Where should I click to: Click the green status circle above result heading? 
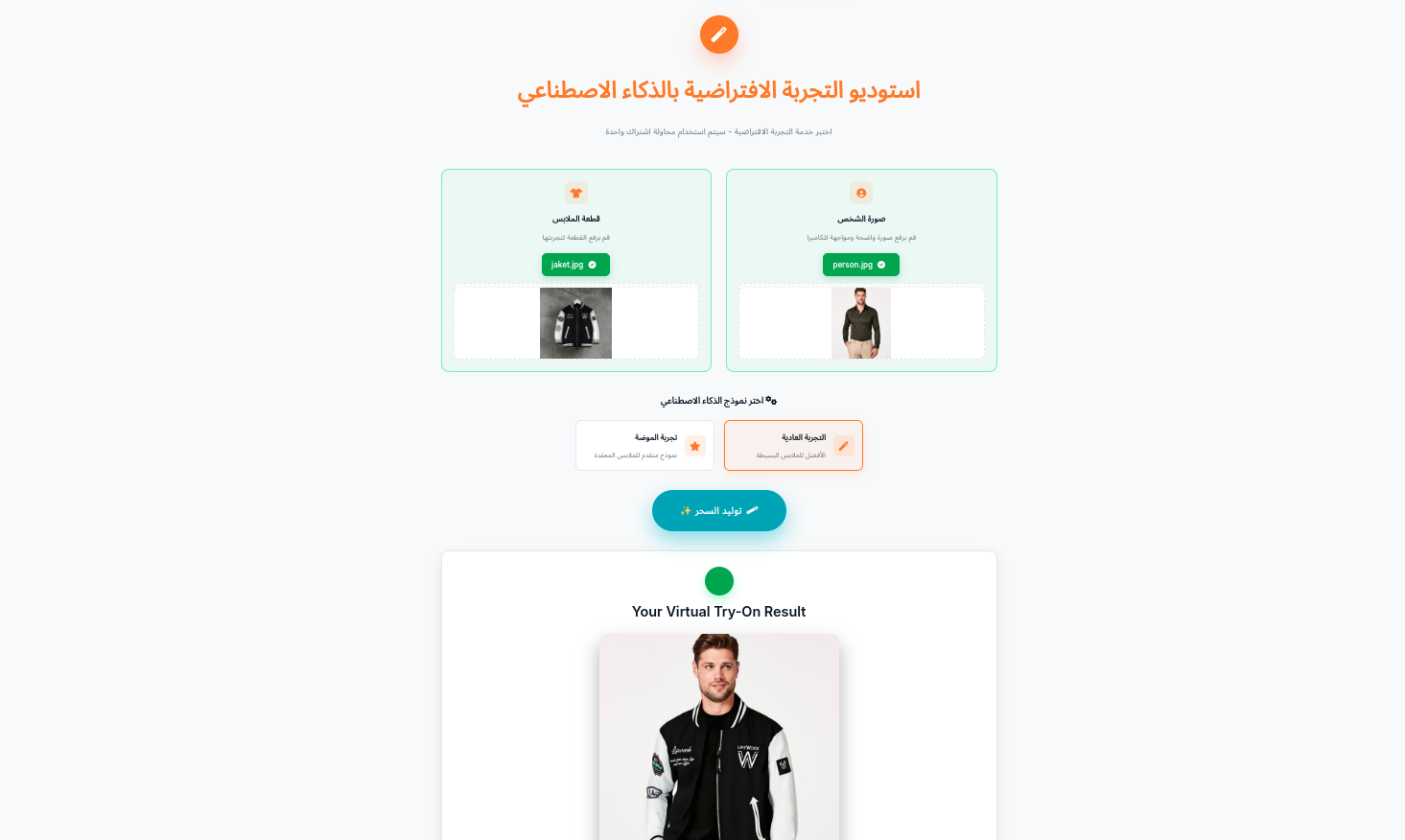[719, 581]
